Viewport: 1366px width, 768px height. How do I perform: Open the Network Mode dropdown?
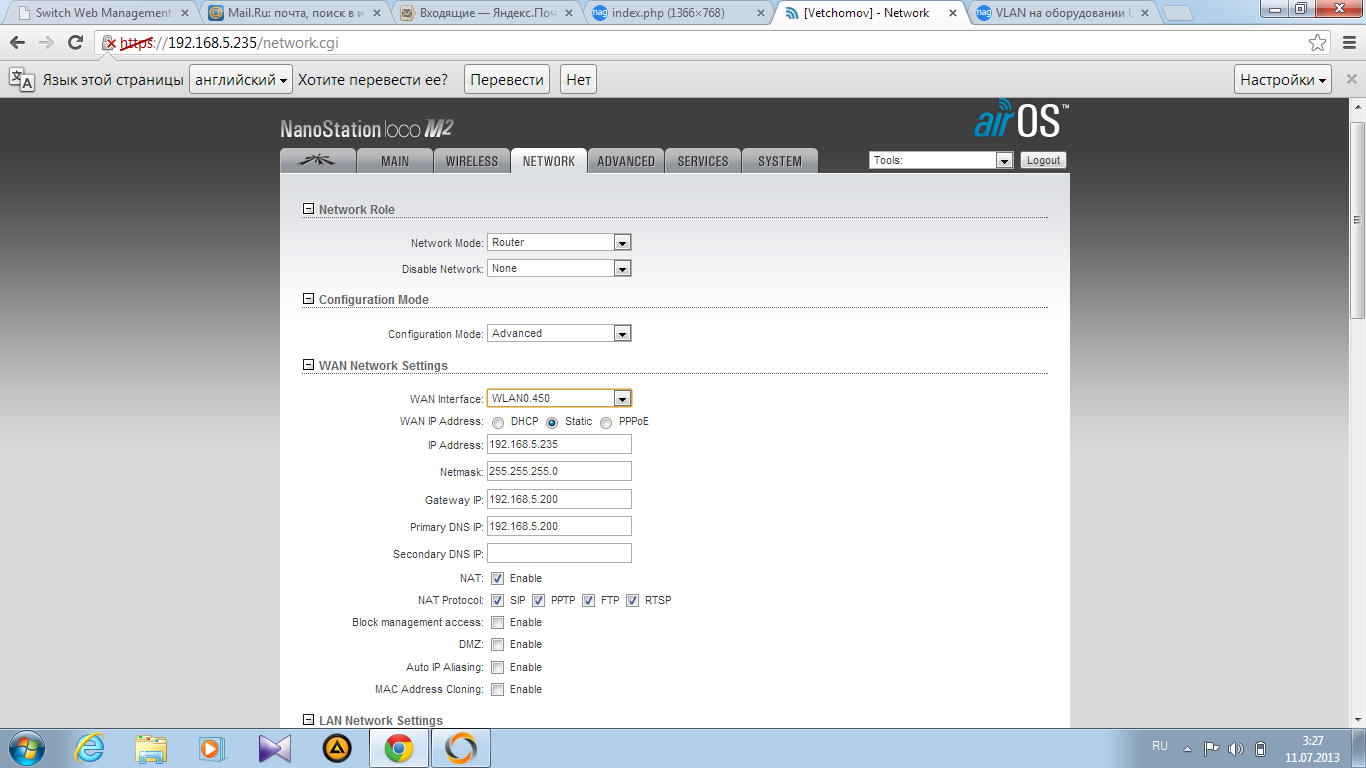click(559, 242)
